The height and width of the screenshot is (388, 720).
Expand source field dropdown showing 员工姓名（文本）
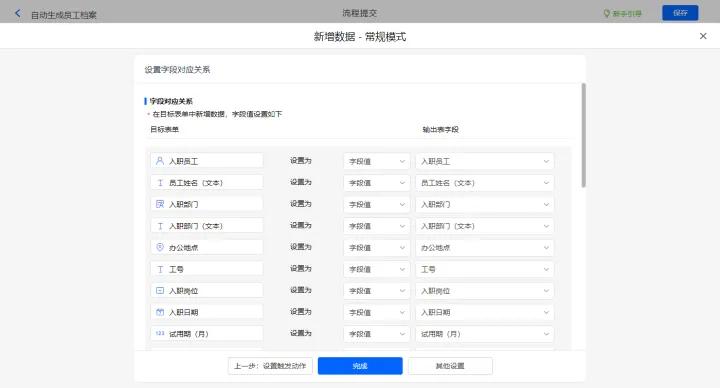coord(485,183)
